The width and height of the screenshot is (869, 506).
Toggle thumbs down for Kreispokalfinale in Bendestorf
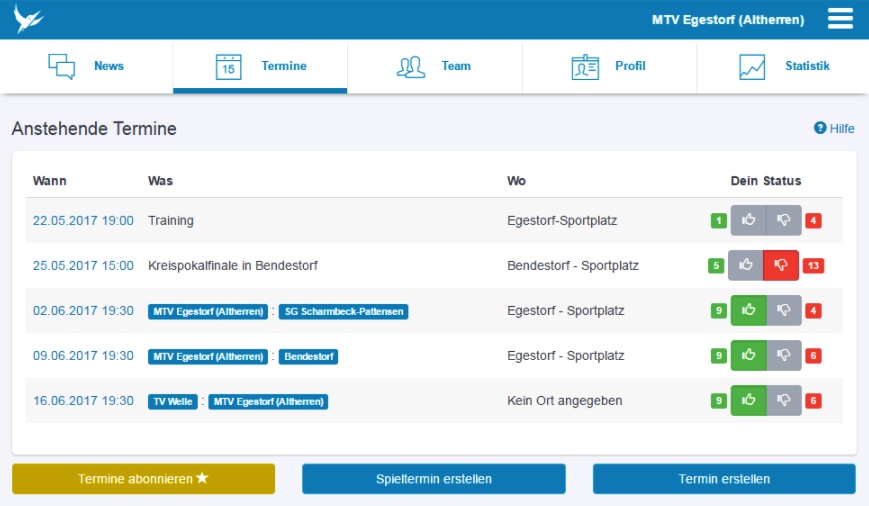(781, 265)
